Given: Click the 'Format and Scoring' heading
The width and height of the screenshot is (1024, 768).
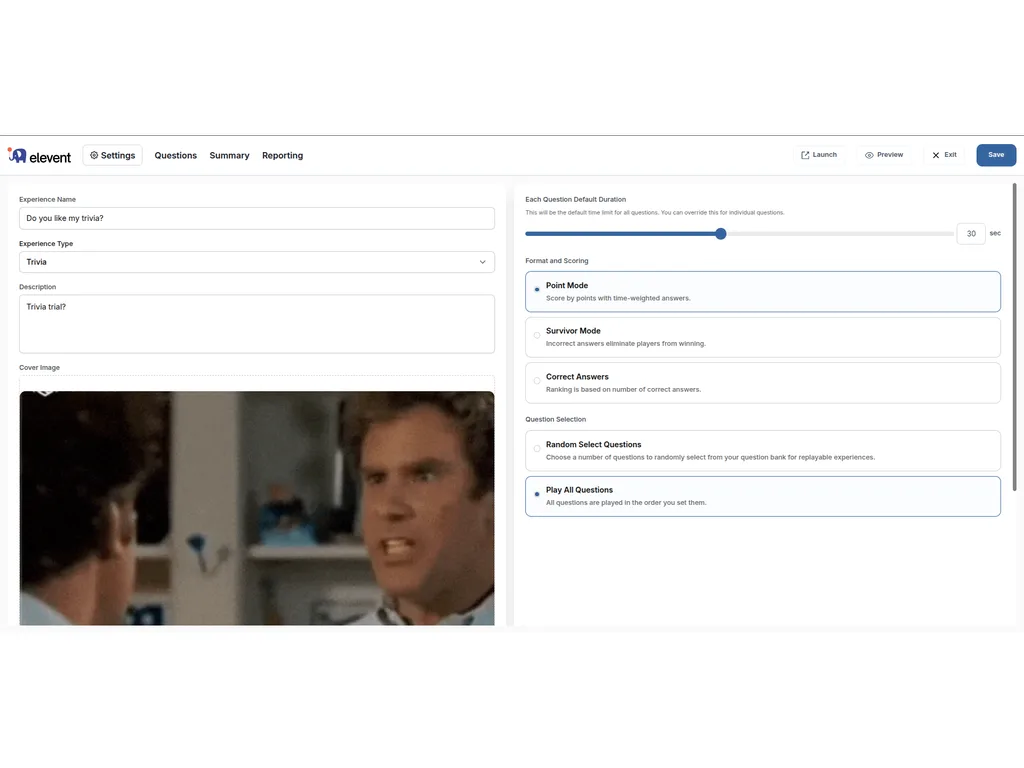Looking at the screenshot, I should pos(556,261).
